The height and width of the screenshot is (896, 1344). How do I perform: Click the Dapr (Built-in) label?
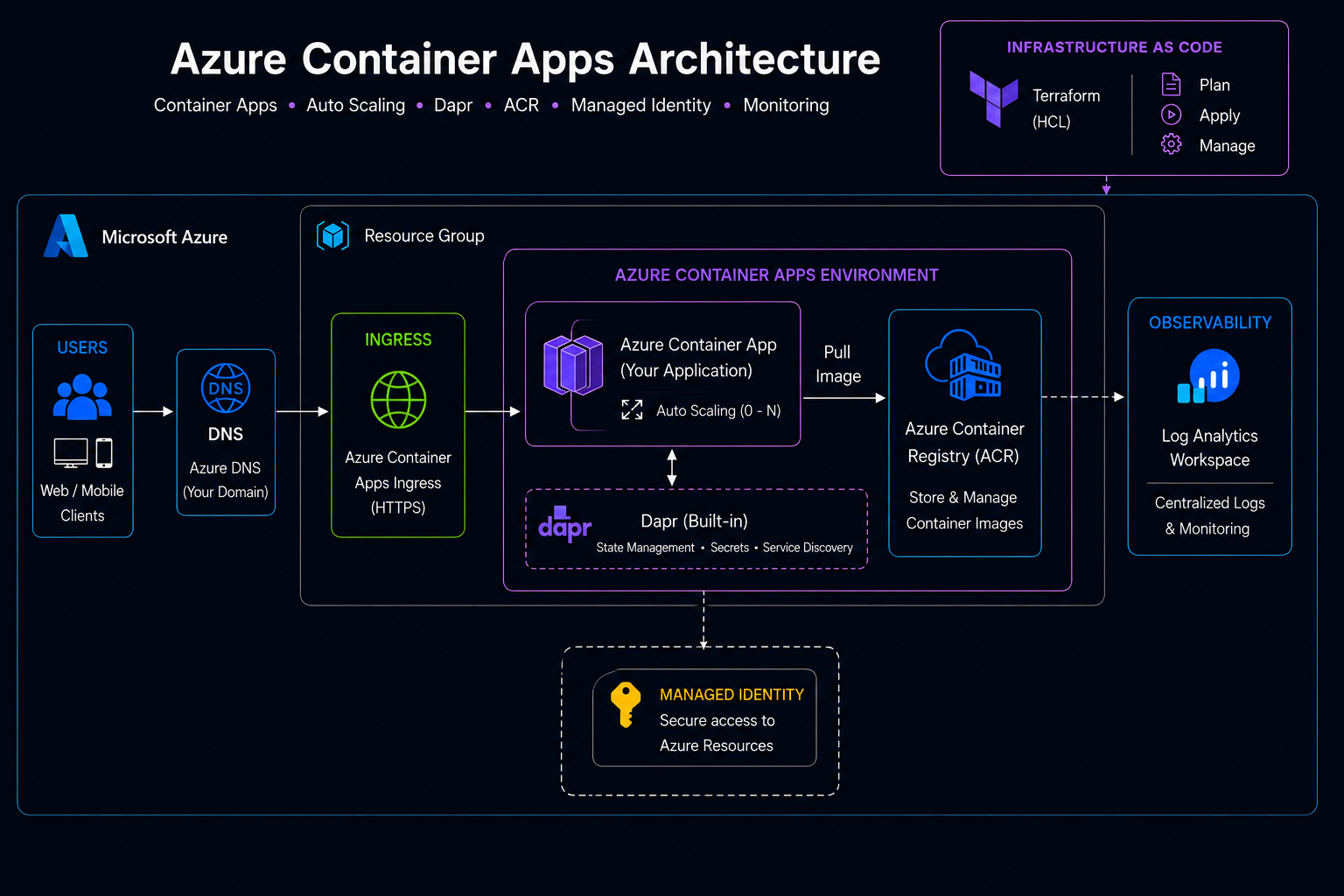tap(695, 521)
